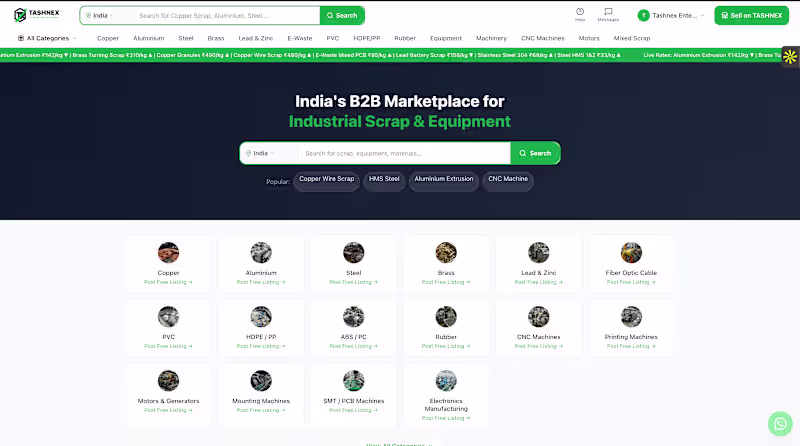Choose the HMS Steel popular tag
This screenshot has height=446, width=800.
384,180
